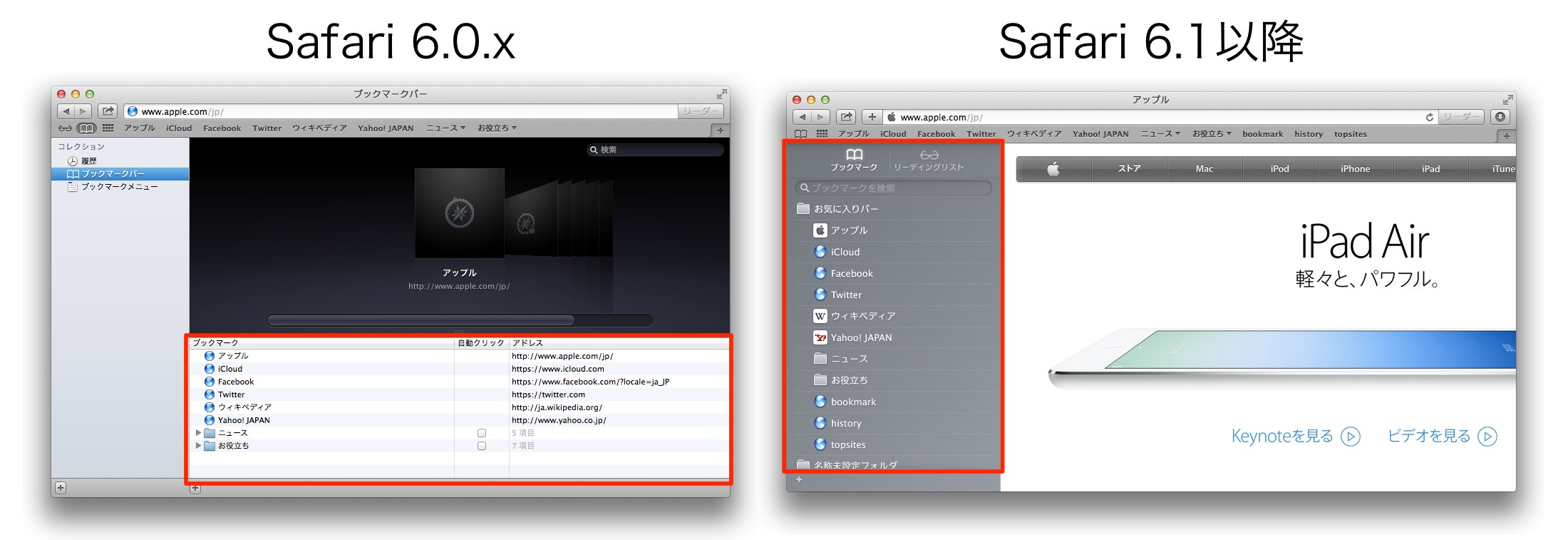Open ニュース folder in Safari 6.1 sidebar
This screenshot has height=540, width=1568.
pos(893,359)
